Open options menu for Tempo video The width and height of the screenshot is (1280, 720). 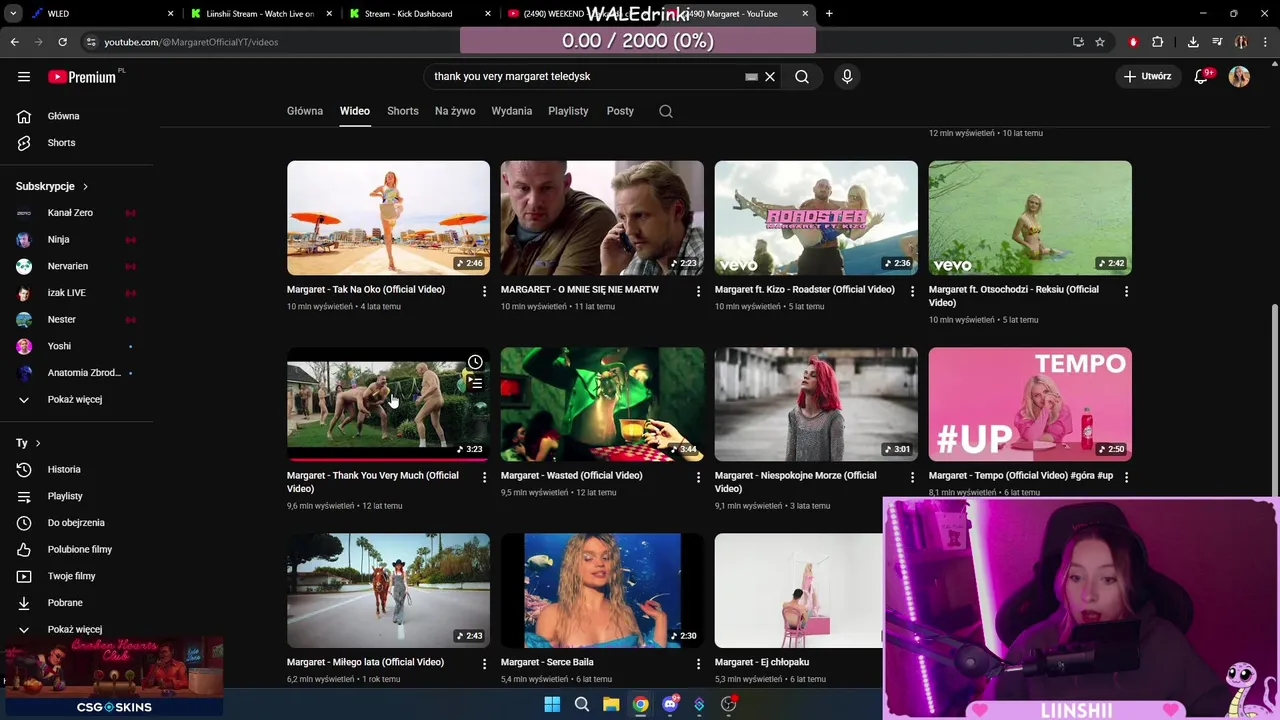(1126, 477)
